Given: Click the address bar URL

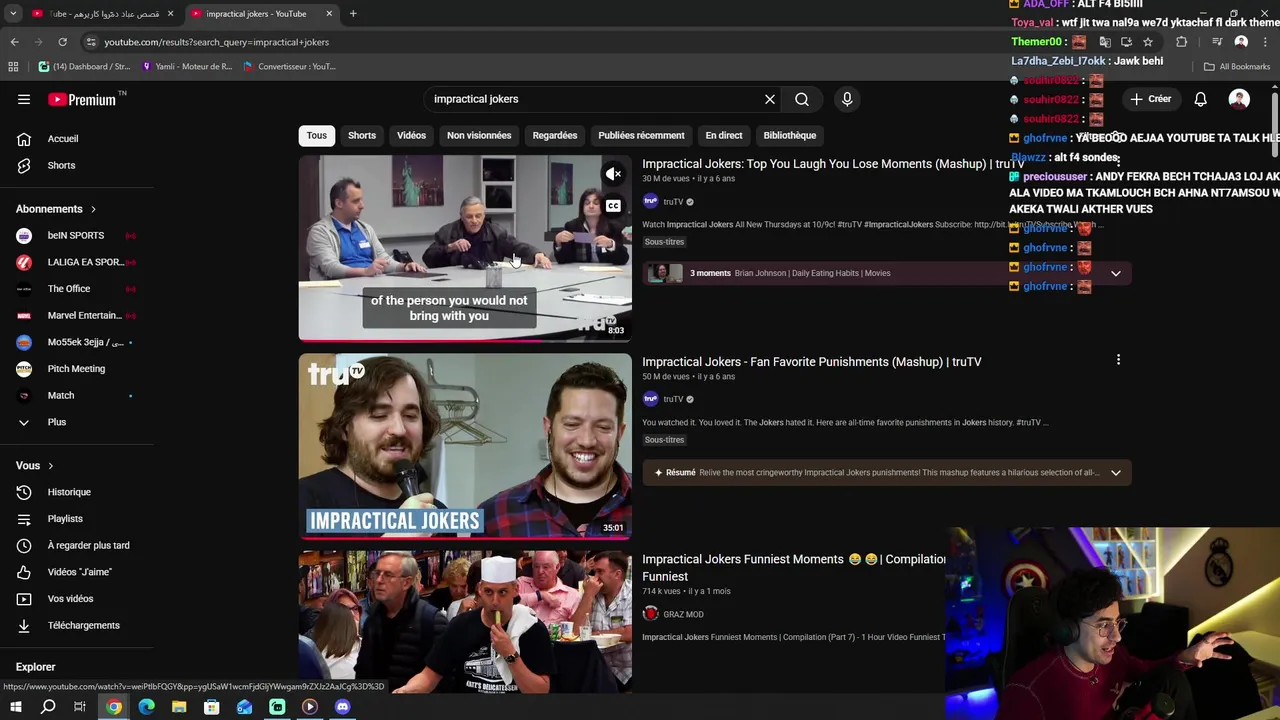Looking at the screenshot, I should (216, 42).
